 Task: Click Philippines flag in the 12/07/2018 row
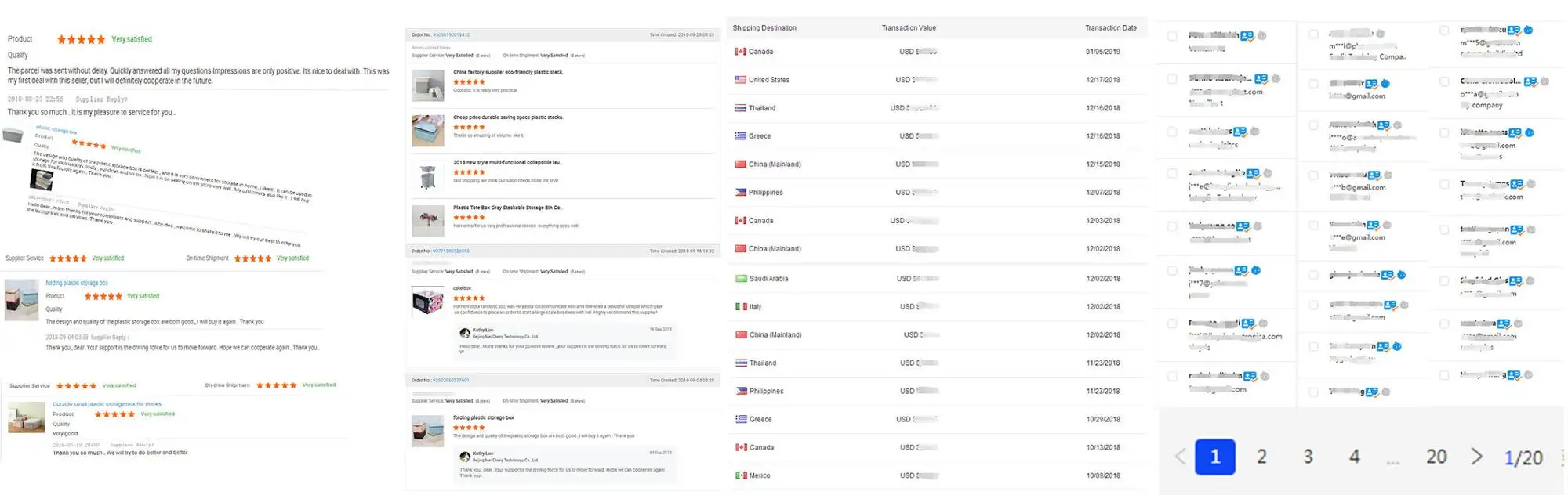pos(740,193)
